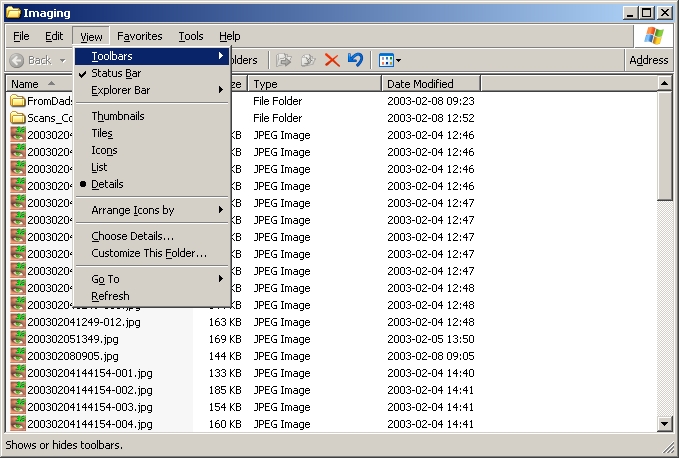Switch to Thumbnails view in menu

click(117, 116)
